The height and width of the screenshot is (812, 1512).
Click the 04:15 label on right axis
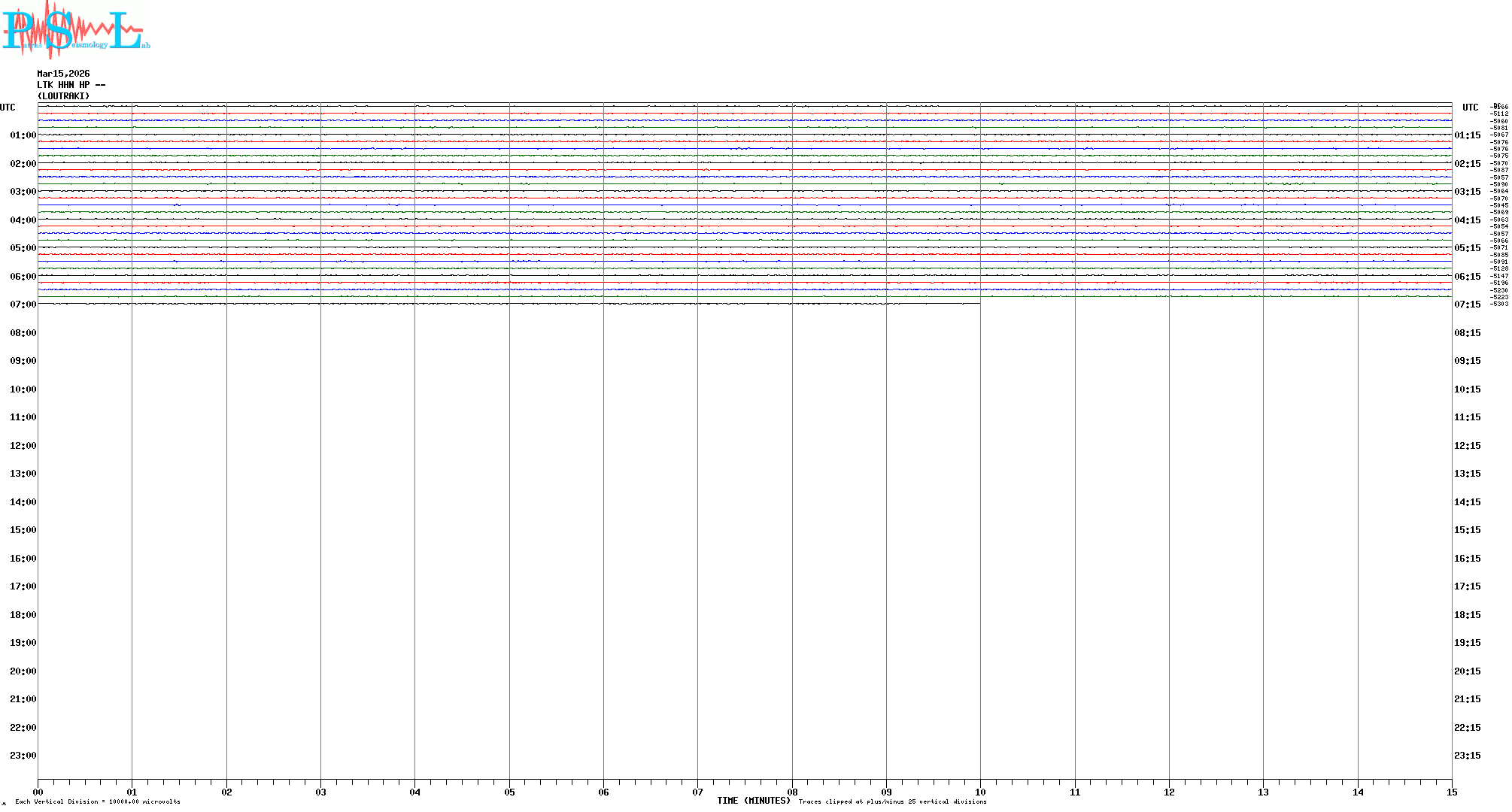click(1467, 220)
